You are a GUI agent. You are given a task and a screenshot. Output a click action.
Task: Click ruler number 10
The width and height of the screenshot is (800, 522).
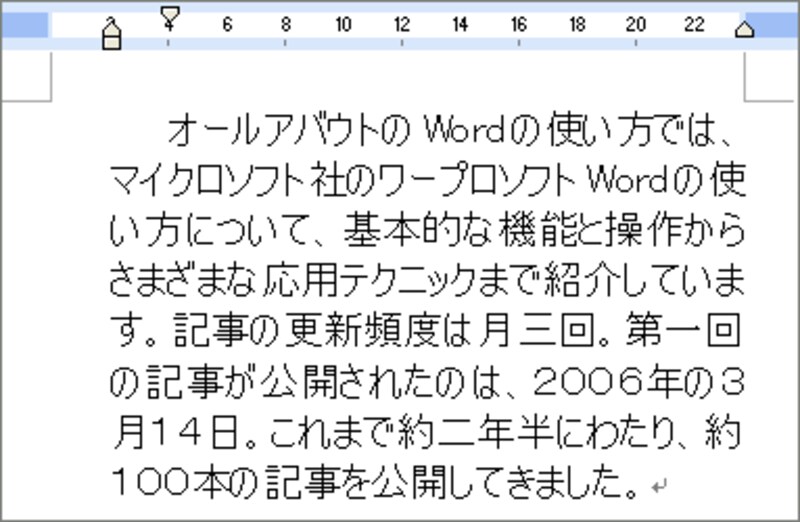pos(343,24)
